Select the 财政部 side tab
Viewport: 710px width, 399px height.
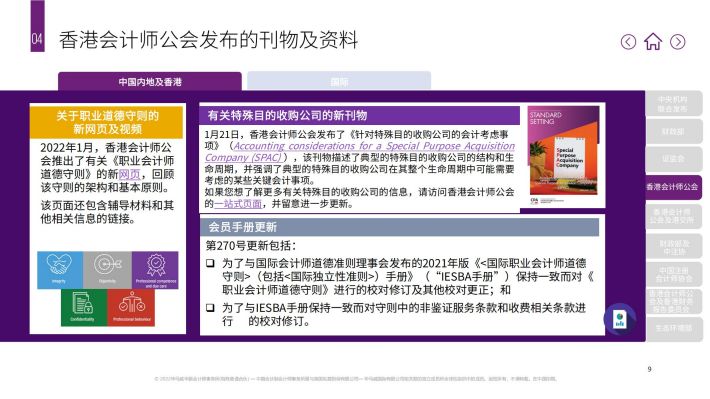pyautogui.click(x=673, y=132)
